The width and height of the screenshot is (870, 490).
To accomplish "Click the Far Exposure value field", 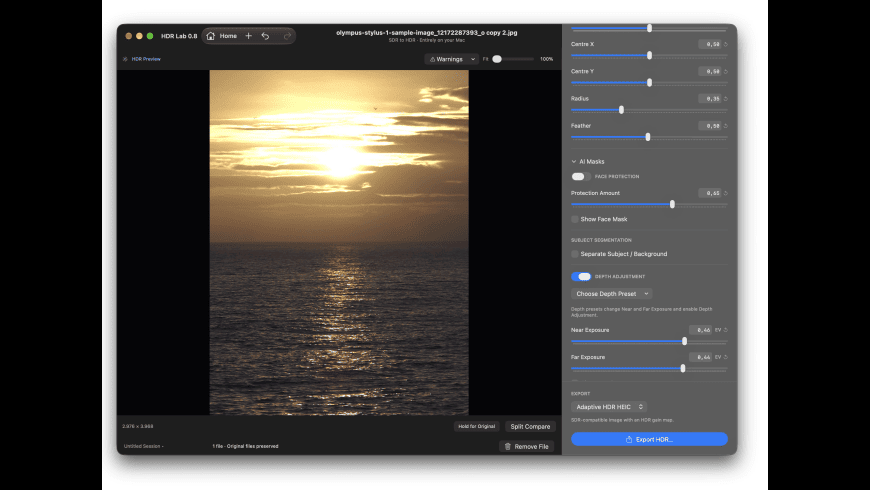I will (x=701, y=357).
